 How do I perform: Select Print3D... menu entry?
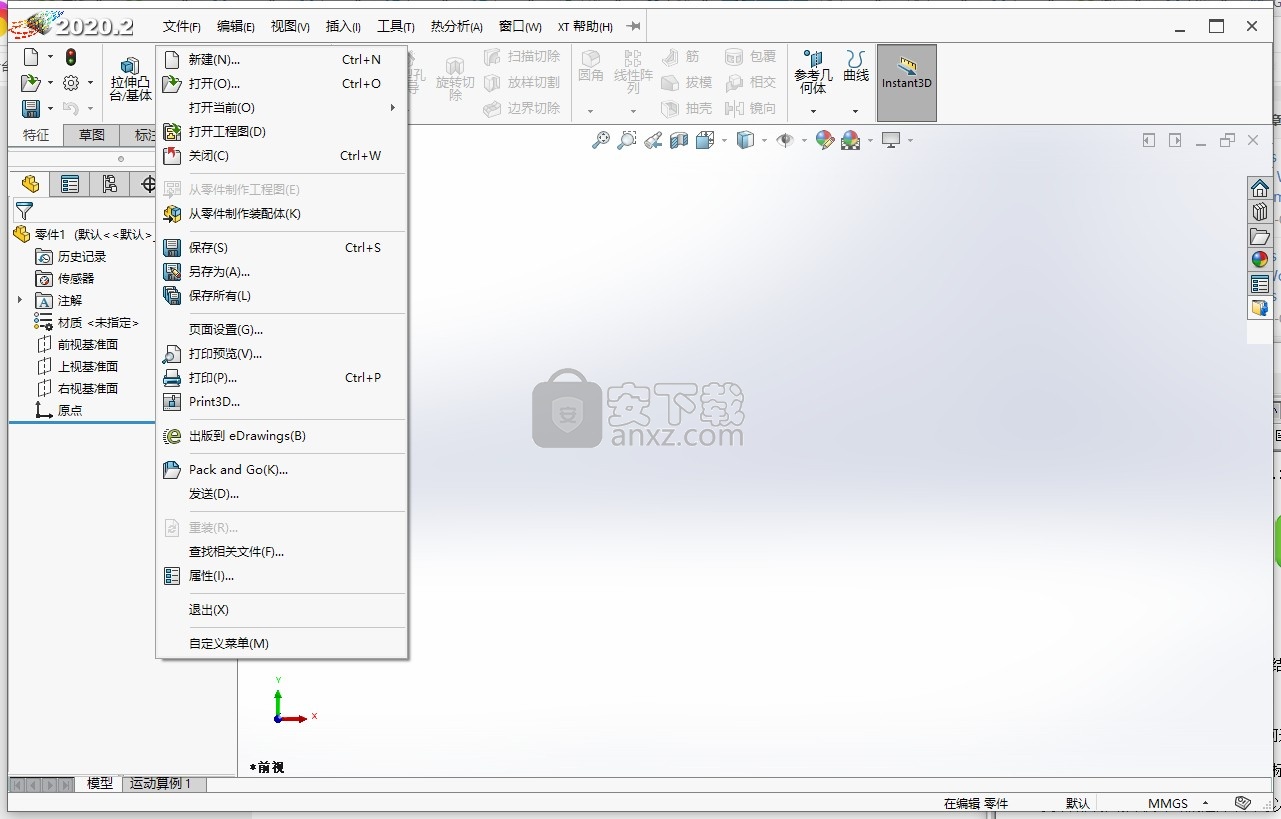click(x=281, y=402)
